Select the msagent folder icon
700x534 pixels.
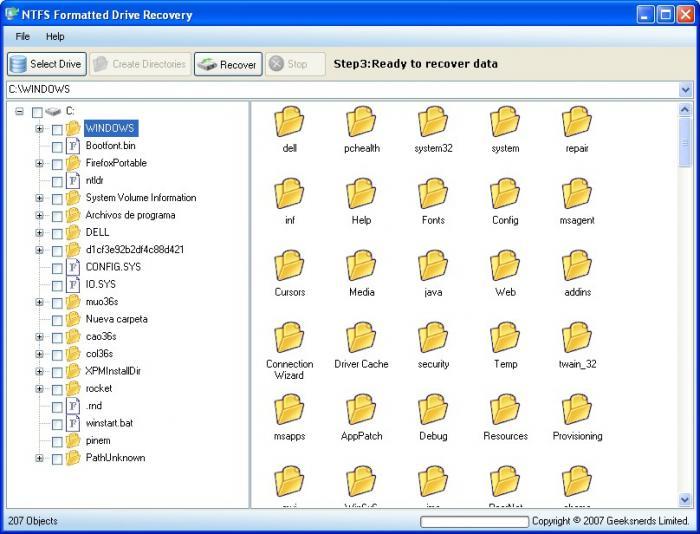[x=577, y=194]
